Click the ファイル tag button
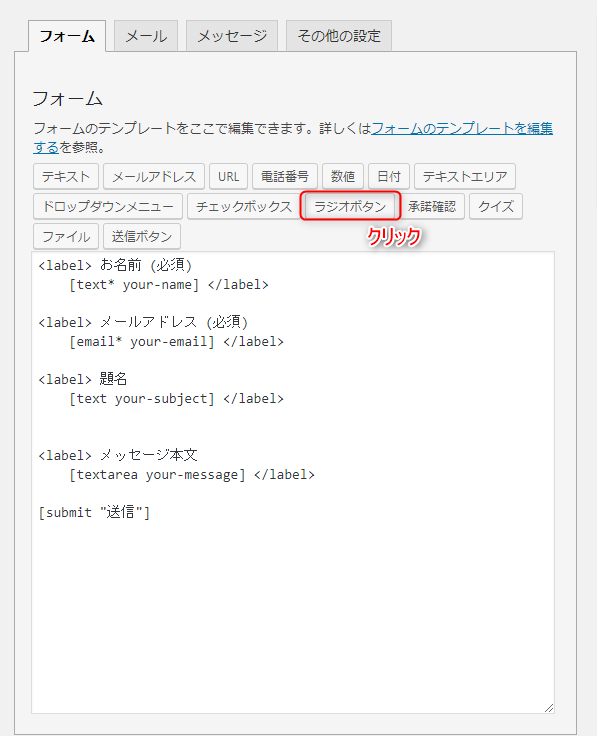Screen dimensions: 597x736 click(x=66, y=237)
